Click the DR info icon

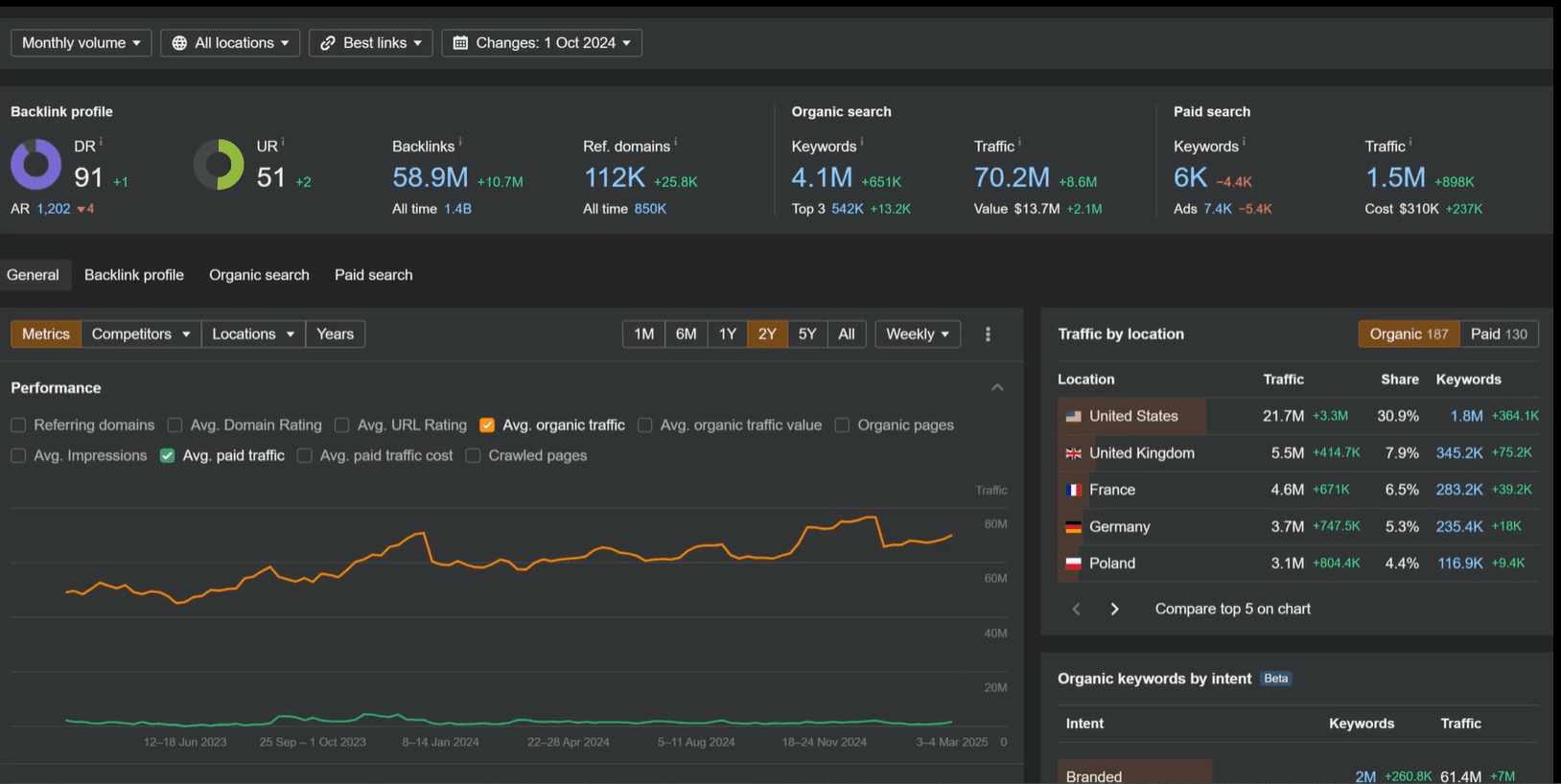tap(101, 142)
